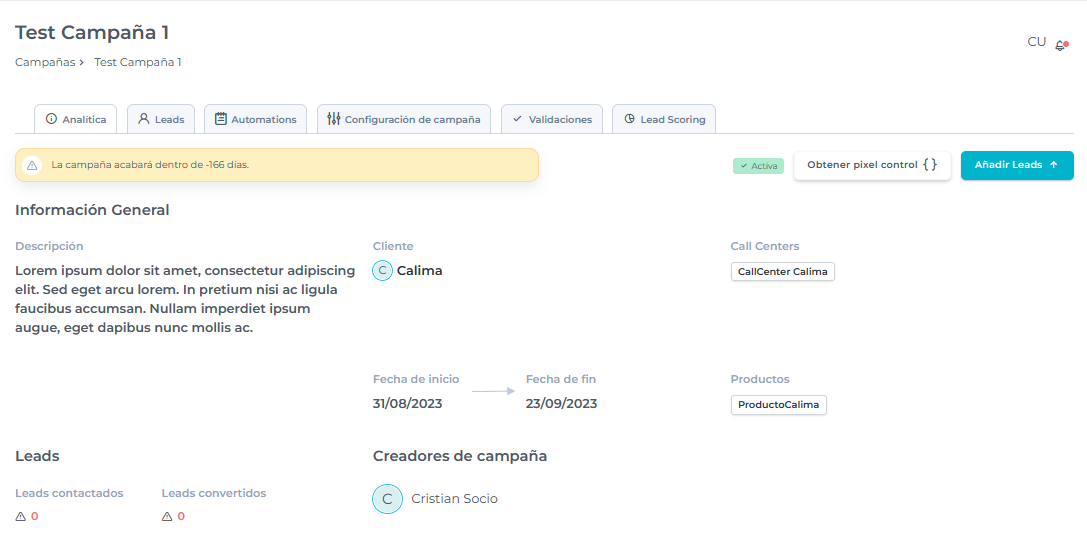This screenshot has height=546, width=1087.
Task: Navigate to Campañas breadcrumb link
Action: (x=44, y=62)
